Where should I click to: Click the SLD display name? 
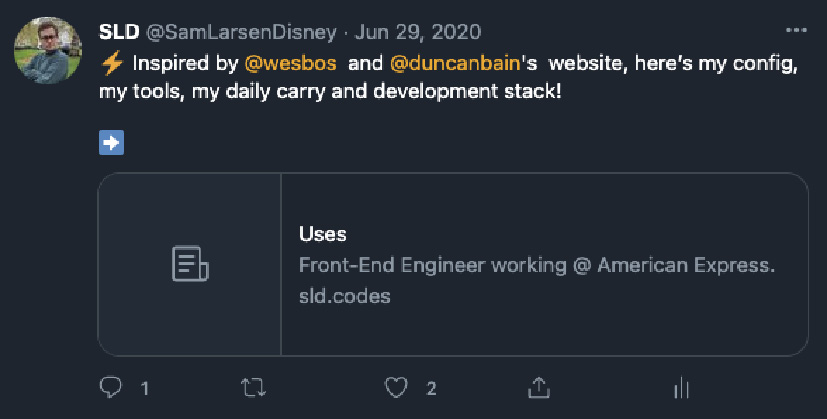[120, 31]
